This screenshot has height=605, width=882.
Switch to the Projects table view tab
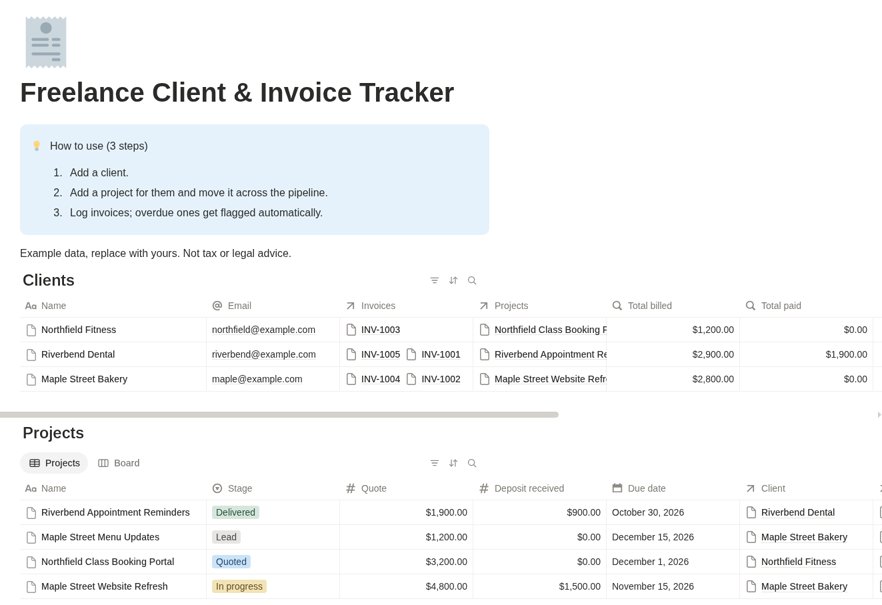(55, 463)
